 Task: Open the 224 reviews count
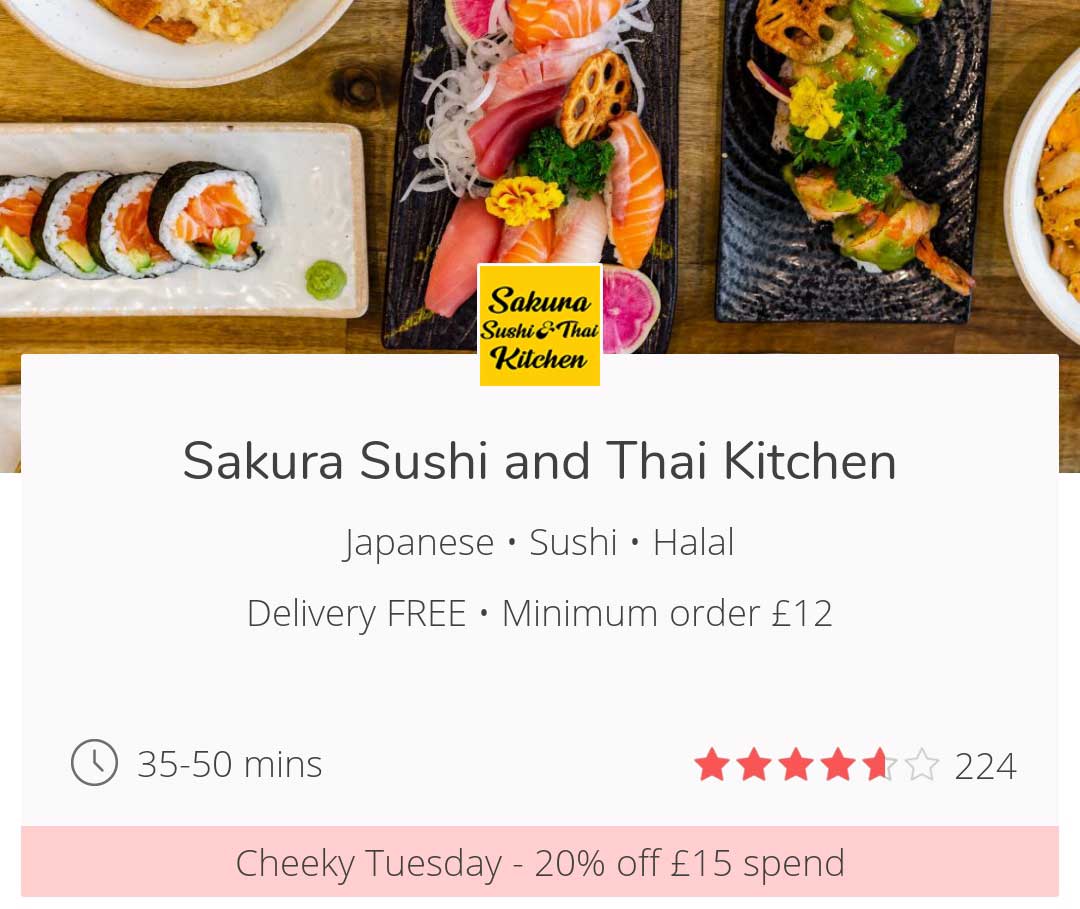(985, 766)
